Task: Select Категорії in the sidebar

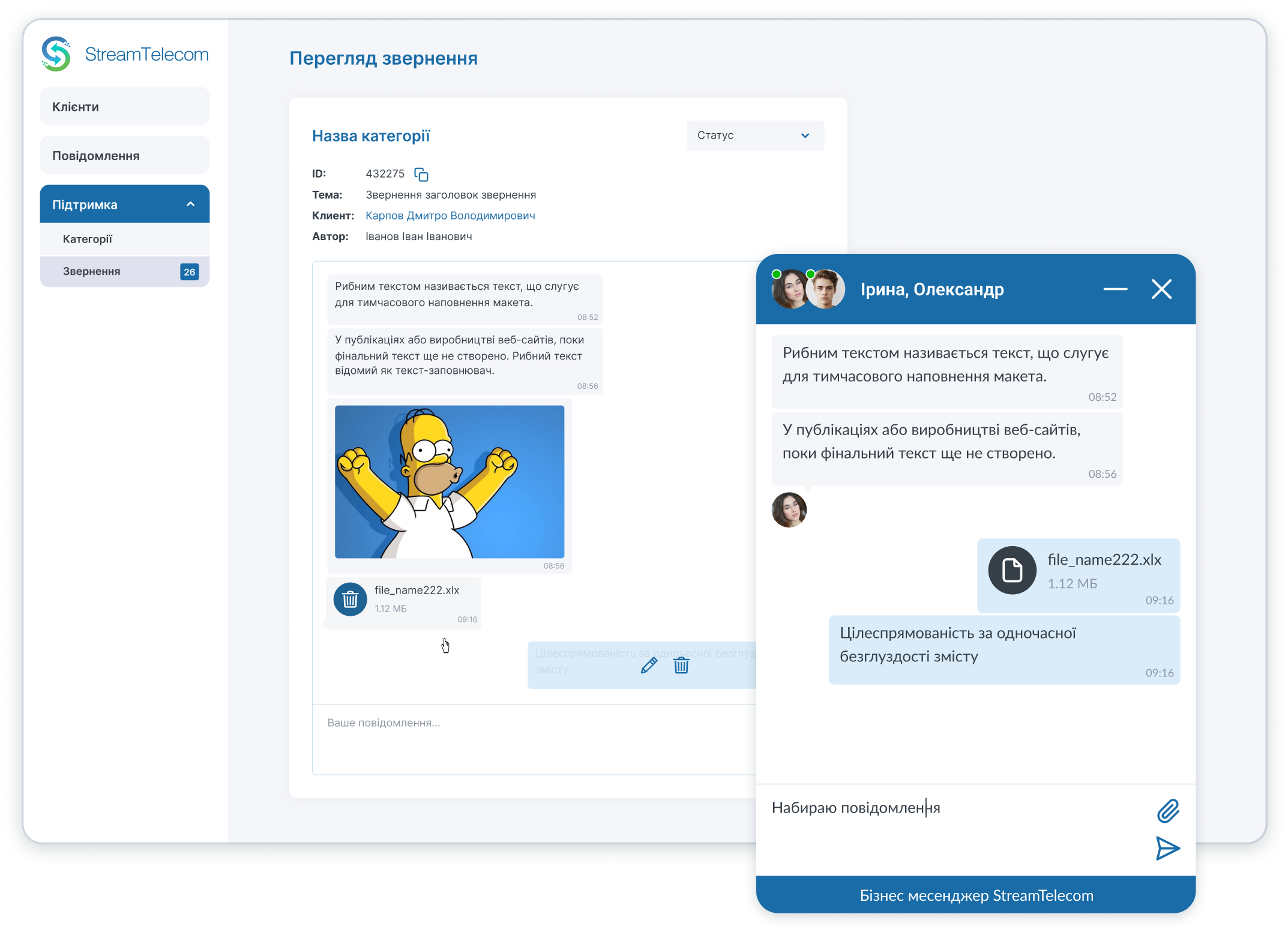Action: pos(88,239)
